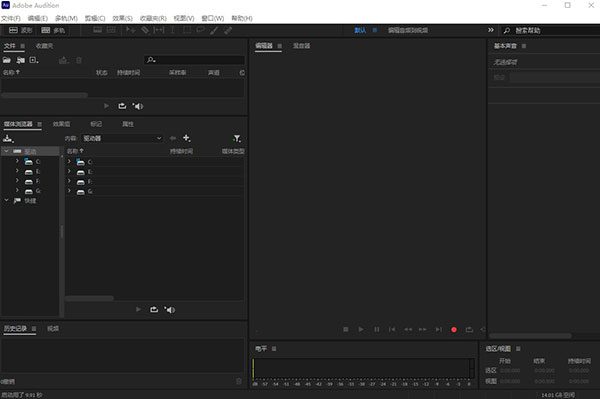Expand C: drive in contents list
600x399 pixels.
pos(69,161)
